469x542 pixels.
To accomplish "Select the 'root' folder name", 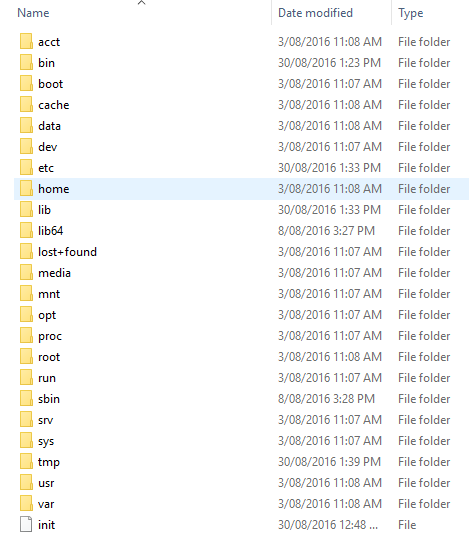I will [x=49, y=357].
